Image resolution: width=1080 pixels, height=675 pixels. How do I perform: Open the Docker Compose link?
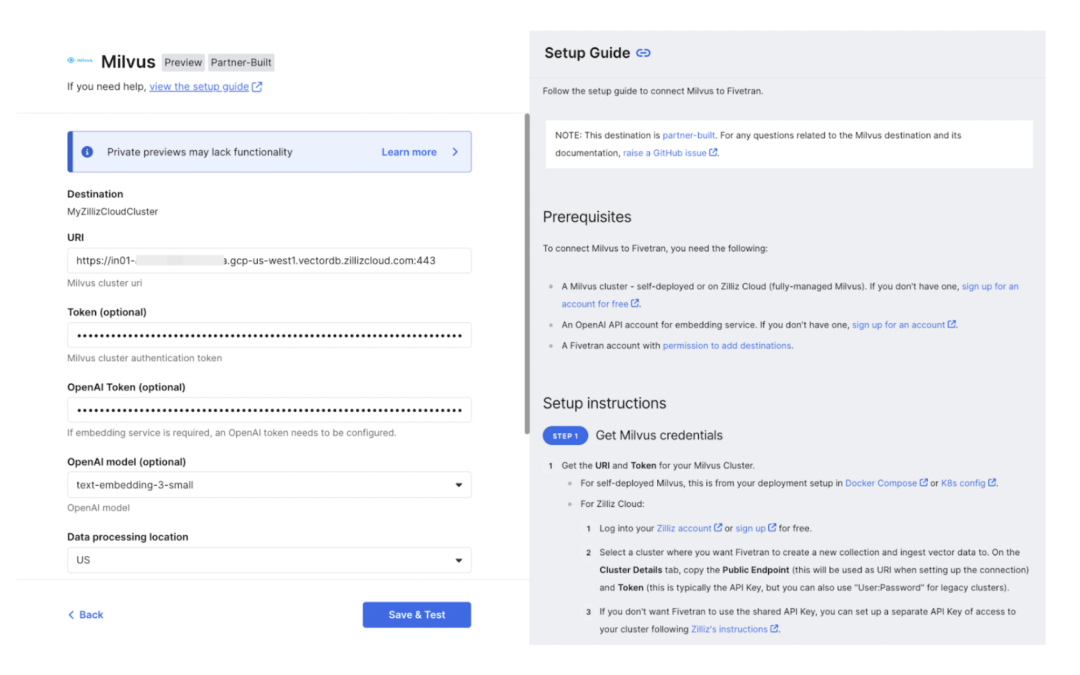(881, 483)
